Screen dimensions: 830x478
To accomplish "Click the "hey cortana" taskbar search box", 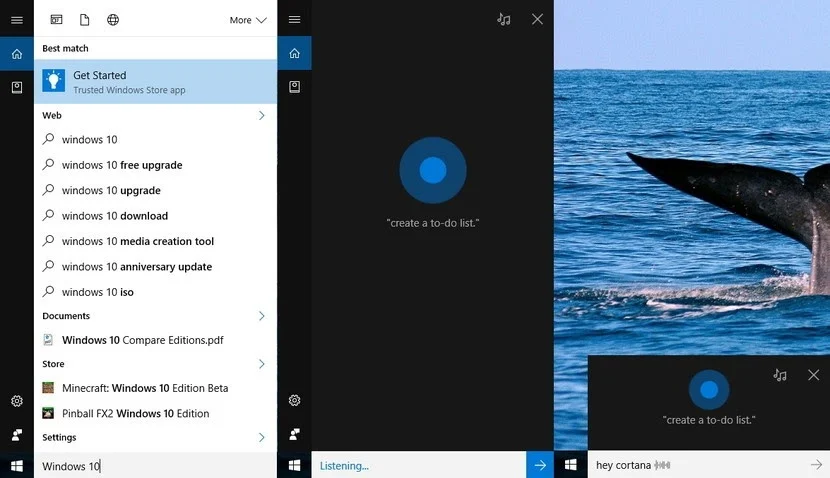I will [709, 465].
